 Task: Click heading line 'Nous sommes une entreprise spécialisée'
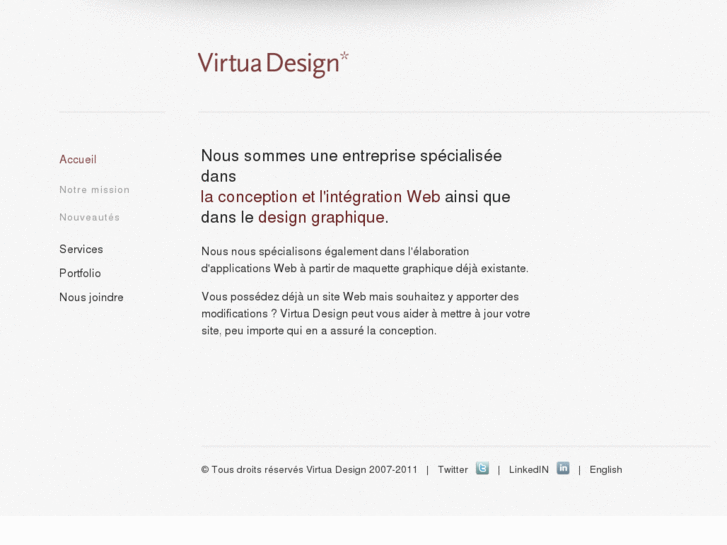click(351, 156)
